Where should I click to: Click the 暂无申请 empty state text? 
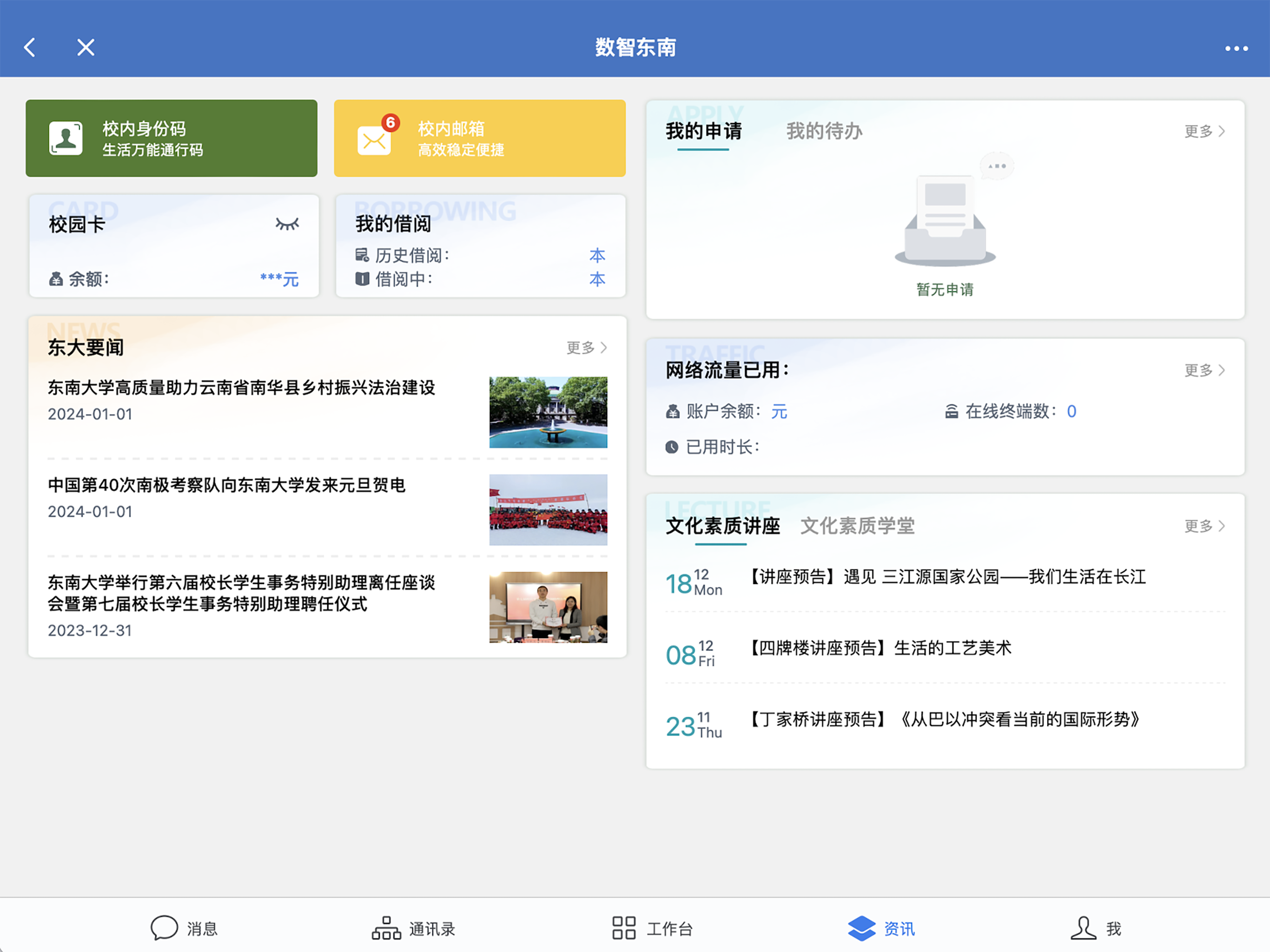coord(945,290)
